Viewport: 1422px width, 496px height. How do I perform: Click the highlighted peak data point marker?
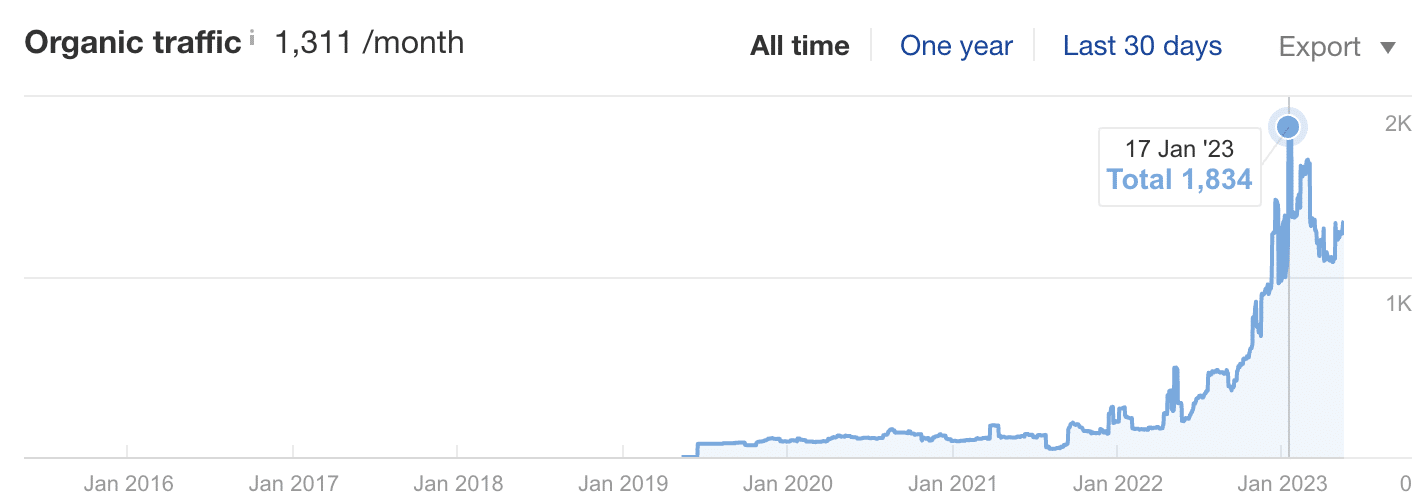pyautogui.click(x=1288, y=127)
